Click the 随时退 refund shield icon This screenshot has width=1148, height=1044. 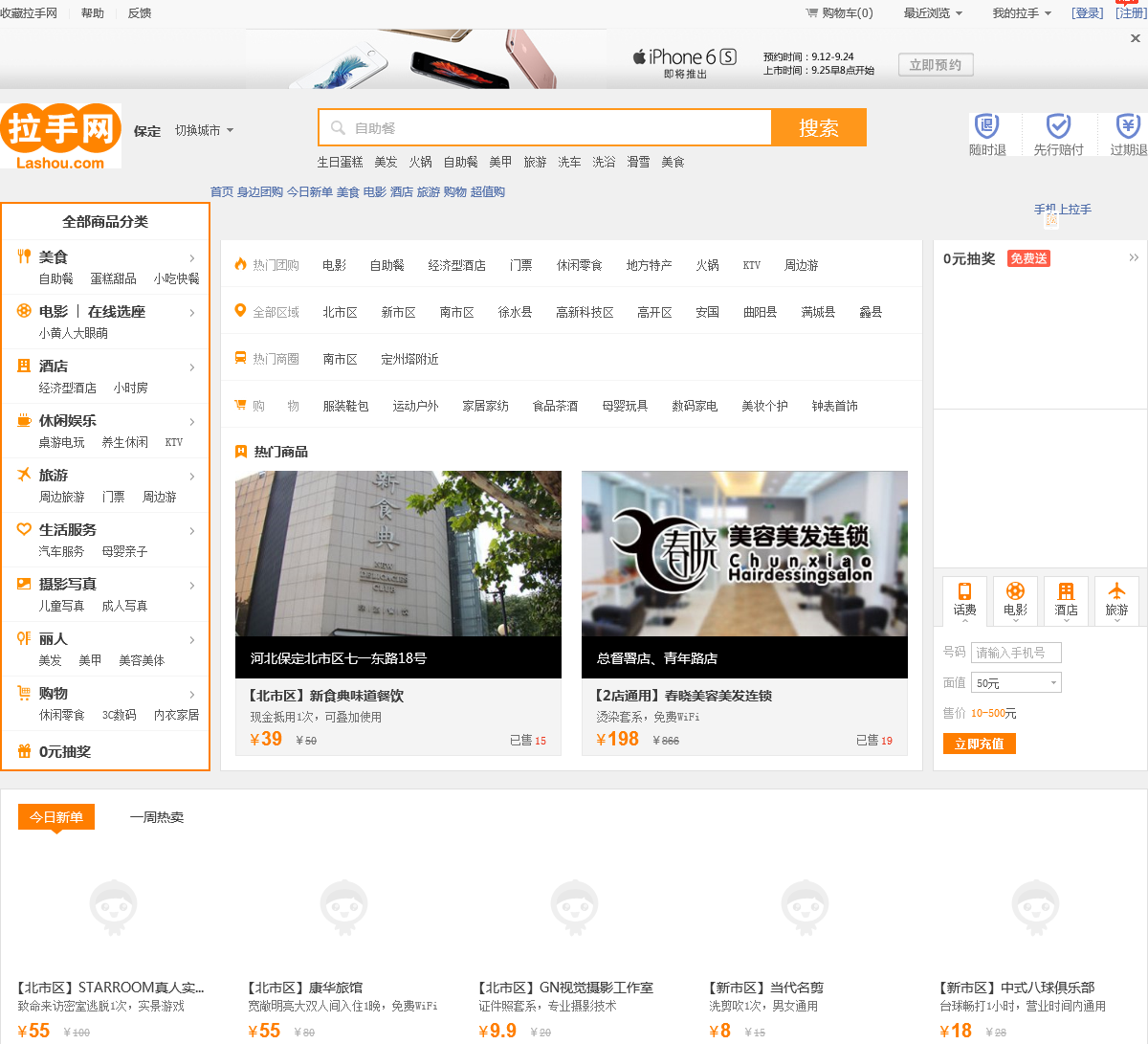[987, 125]
